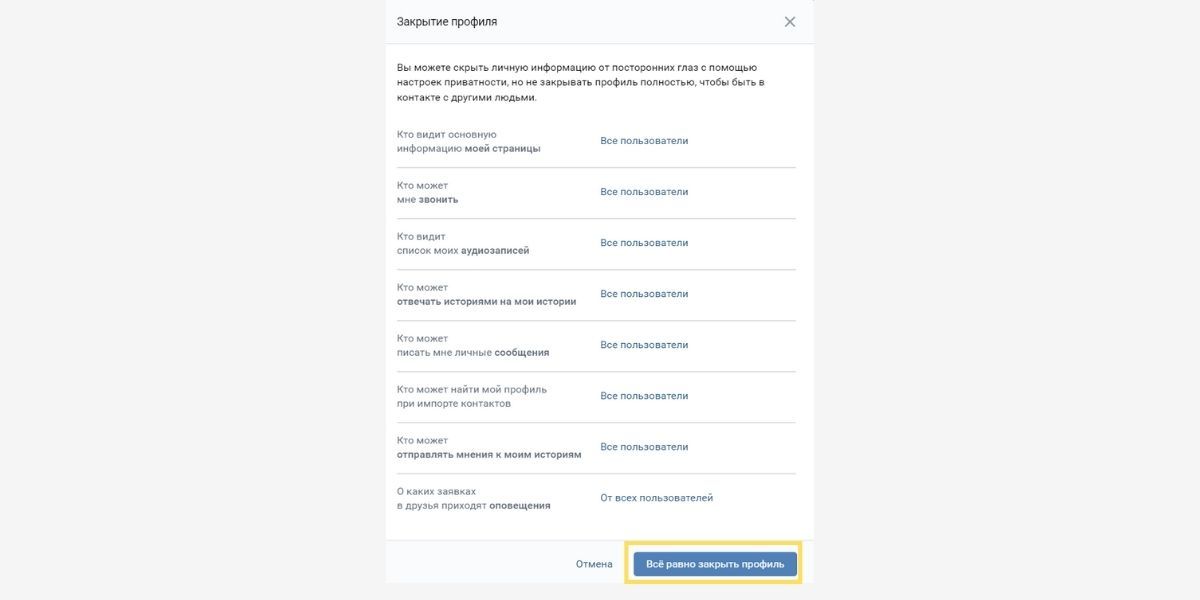
Task: Open the story opinions privacy dropdown value
Action: [x=644, y=447]
